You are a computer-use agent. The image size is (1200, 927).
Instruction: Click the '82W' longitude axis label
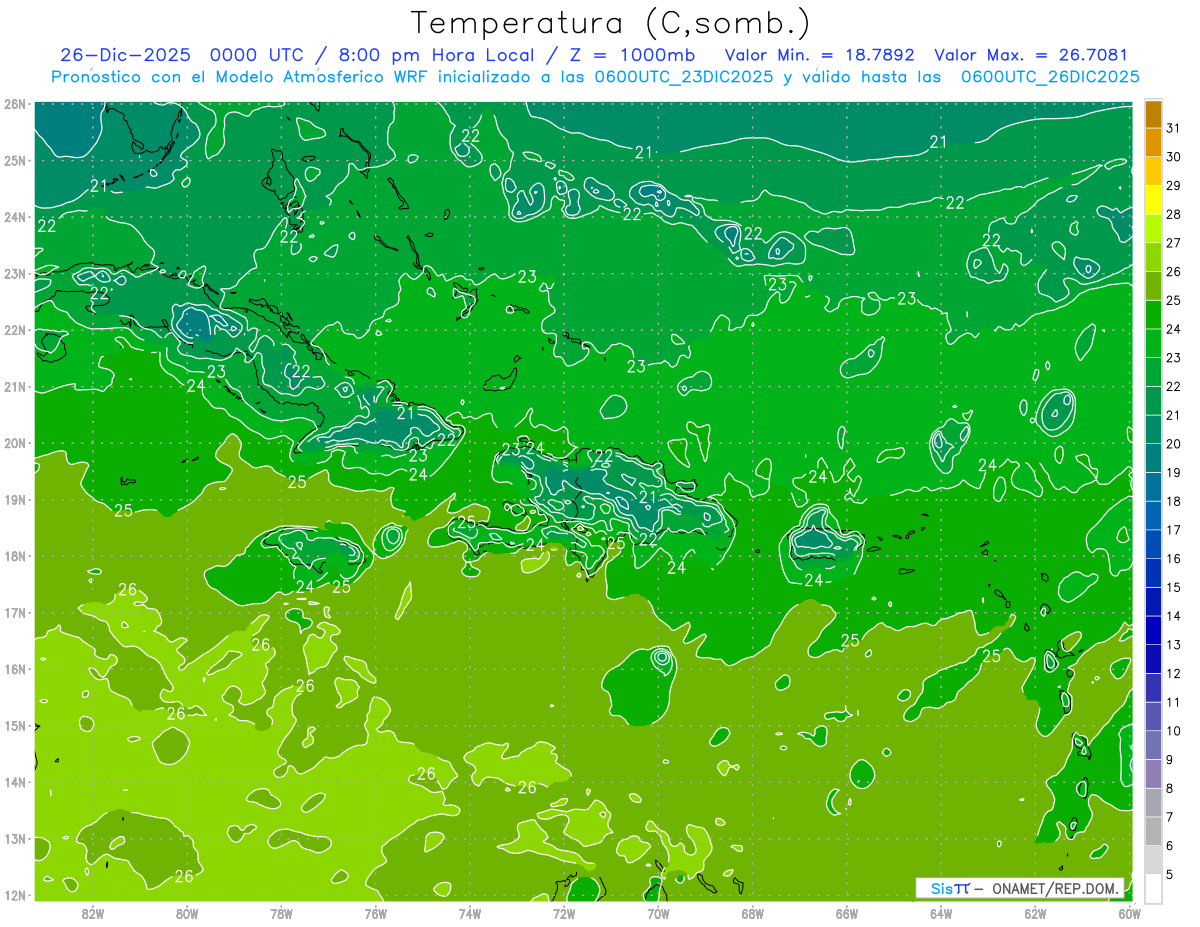[93, 913]
